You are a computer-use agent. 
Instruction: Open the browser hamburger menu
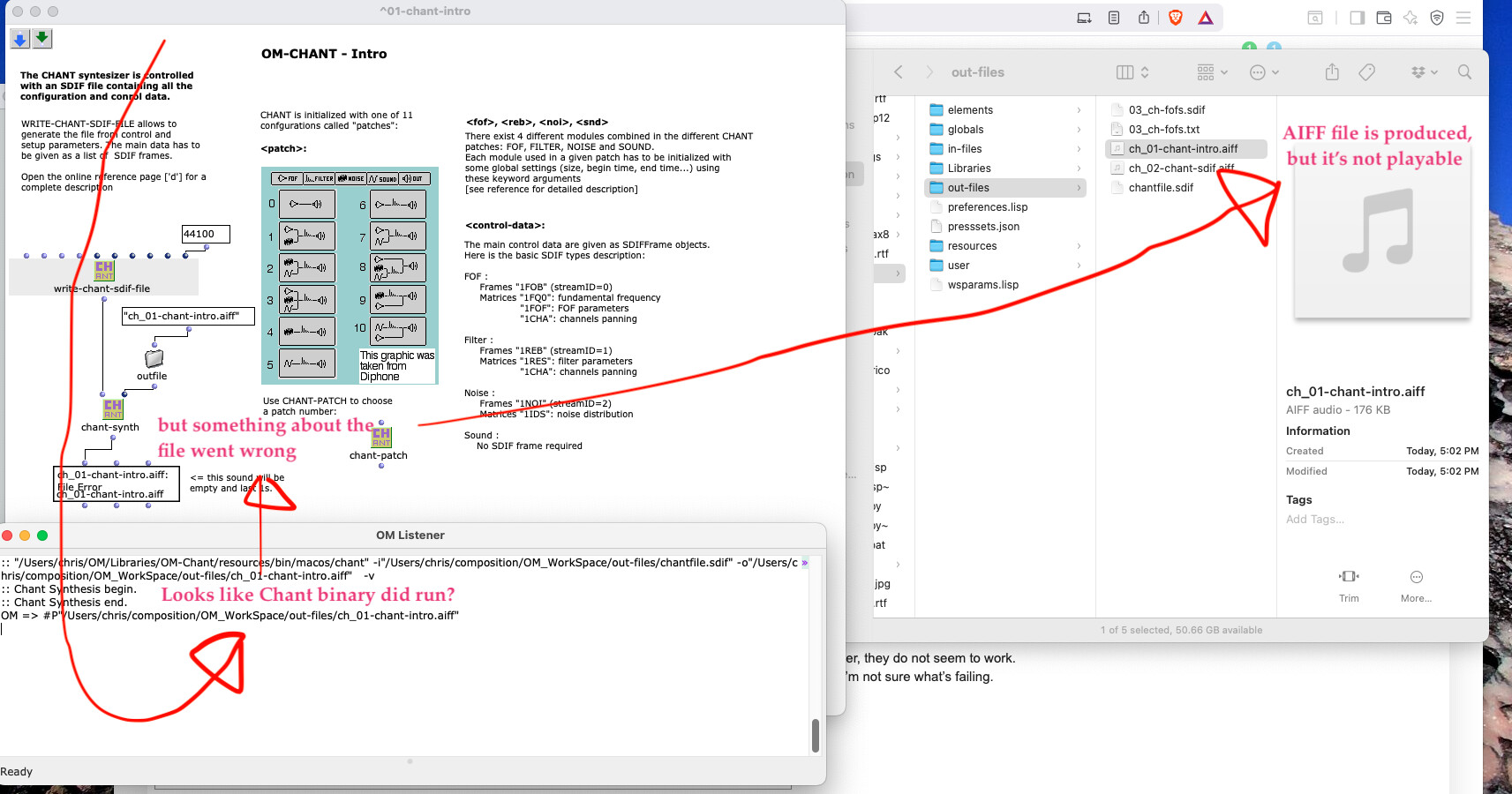(x=1463, y=18)
